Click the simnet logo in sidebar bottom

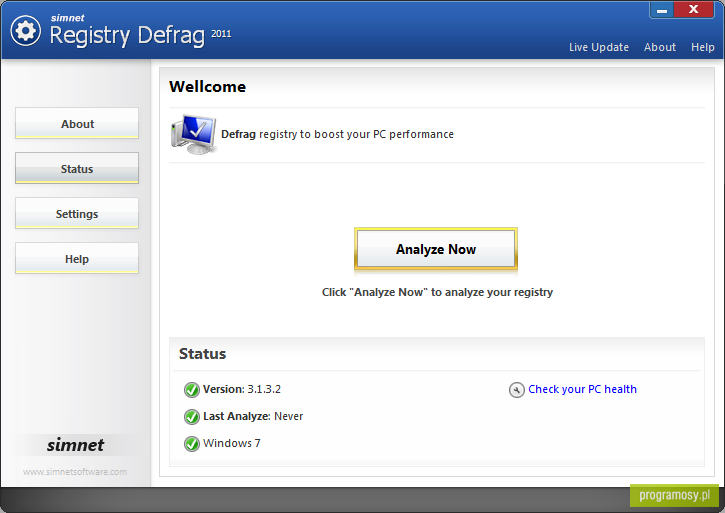75,445
